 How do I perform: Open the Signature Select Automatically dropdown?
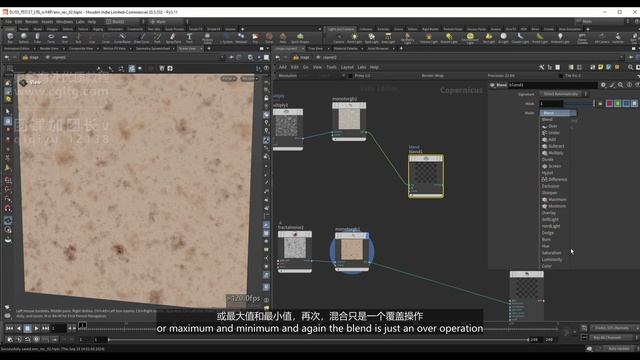click(563, 94)
